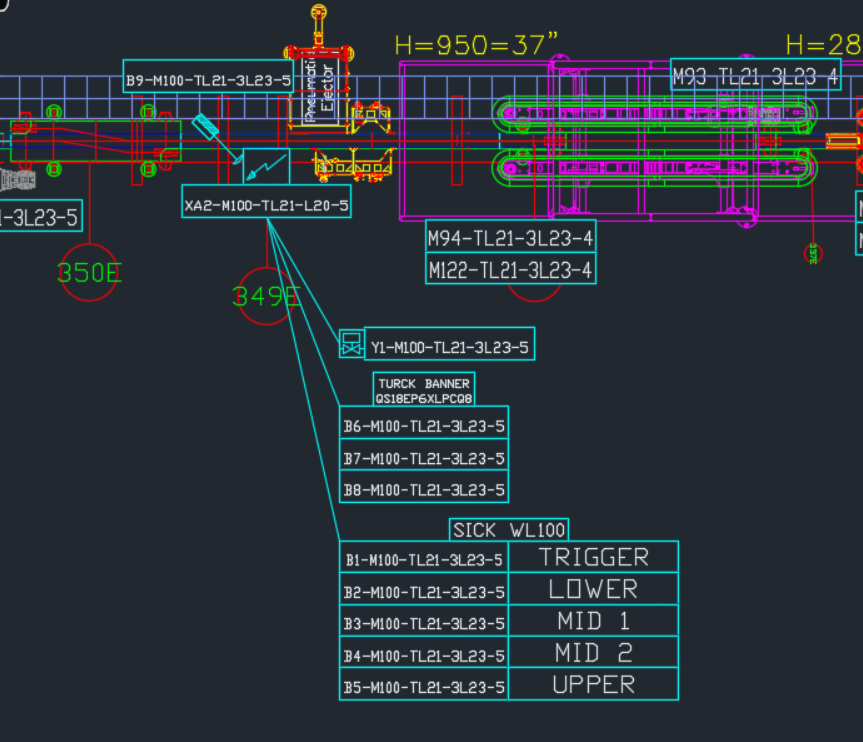Select the M122-TL21-3L23-4 label
Image resolution: width=863 pixels, height=742 pixels.
click(511, 268)
